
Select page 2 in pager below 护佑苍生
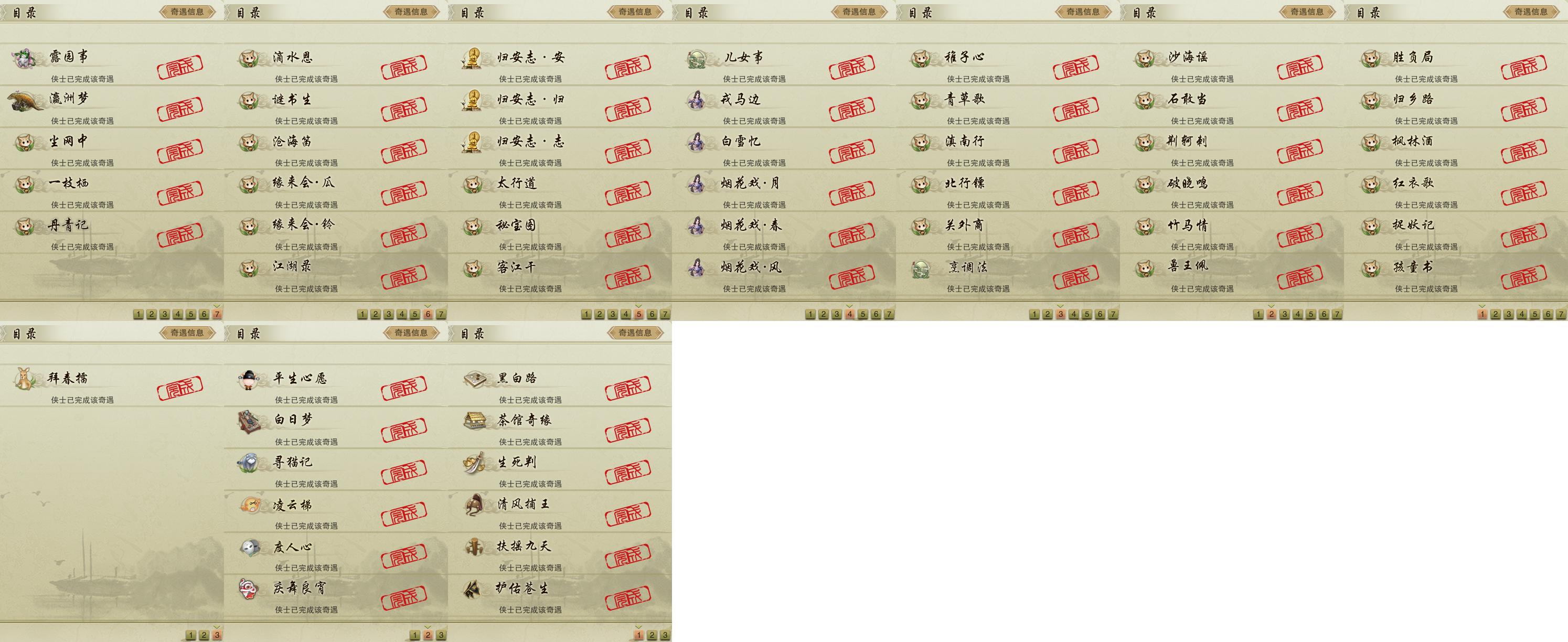[652, 635]
